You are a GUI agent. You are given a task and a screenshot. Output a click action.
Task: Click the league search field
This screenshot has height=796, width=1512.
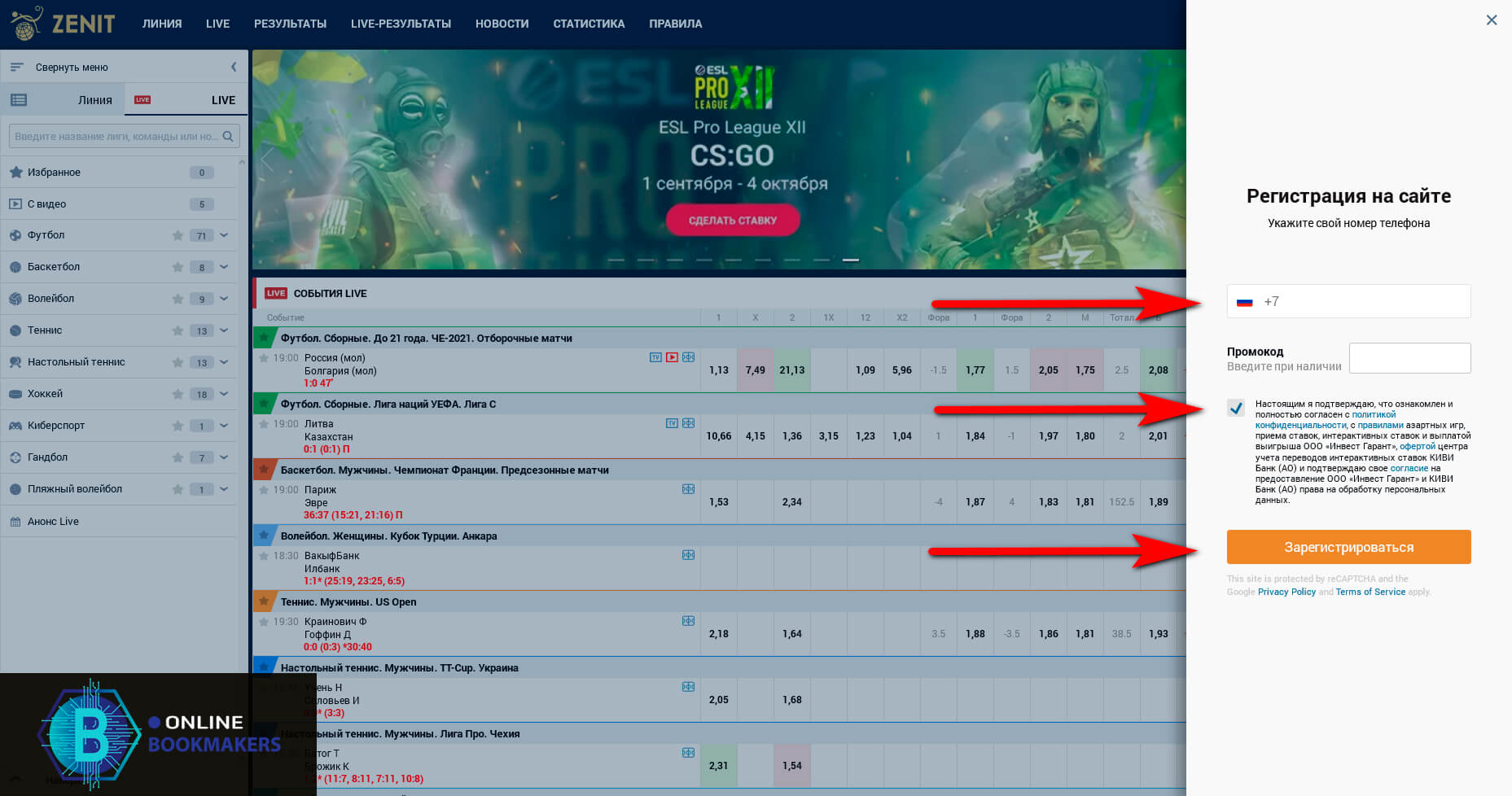coord(124,136)
